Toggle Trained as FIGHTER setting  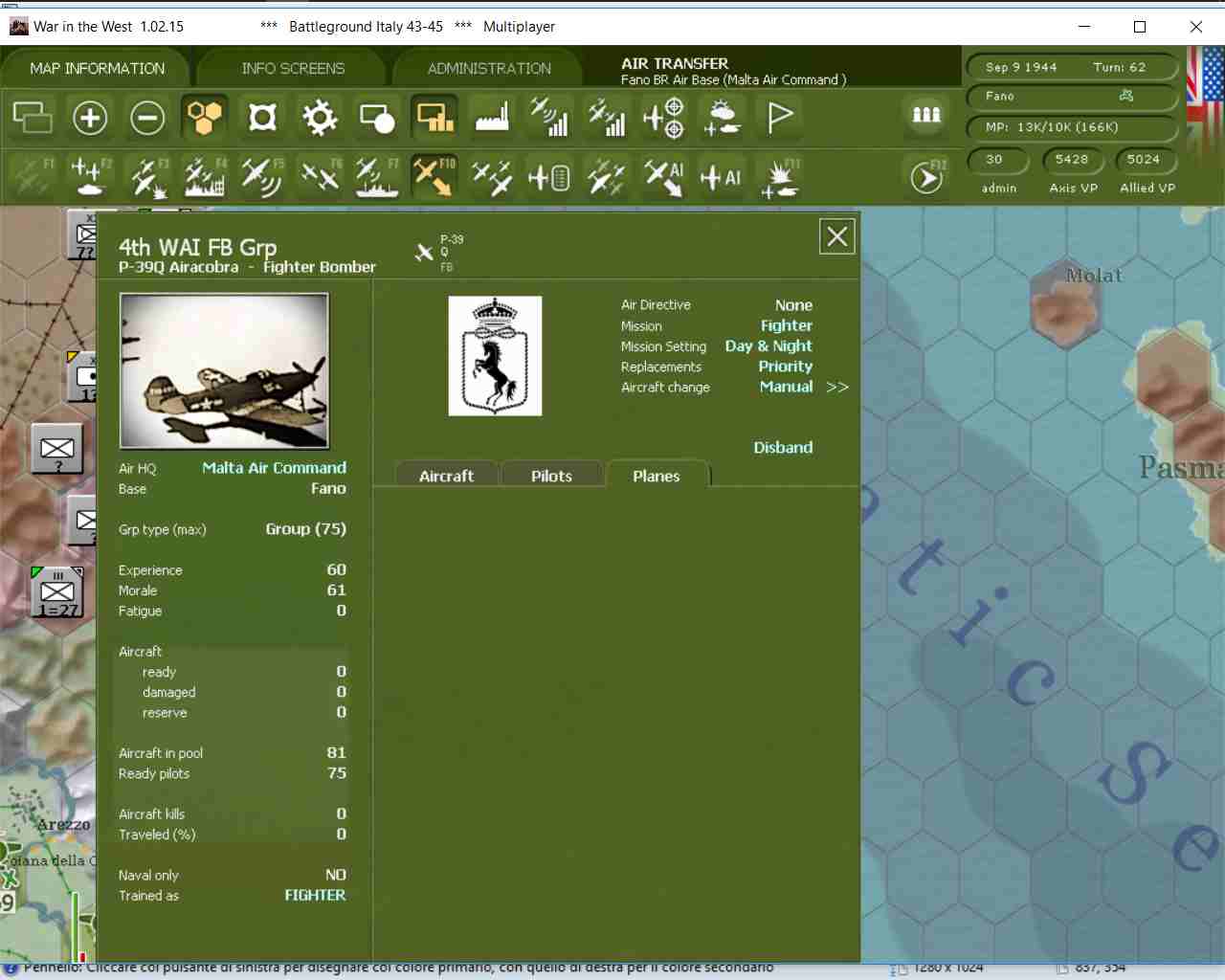click(315, 896)
